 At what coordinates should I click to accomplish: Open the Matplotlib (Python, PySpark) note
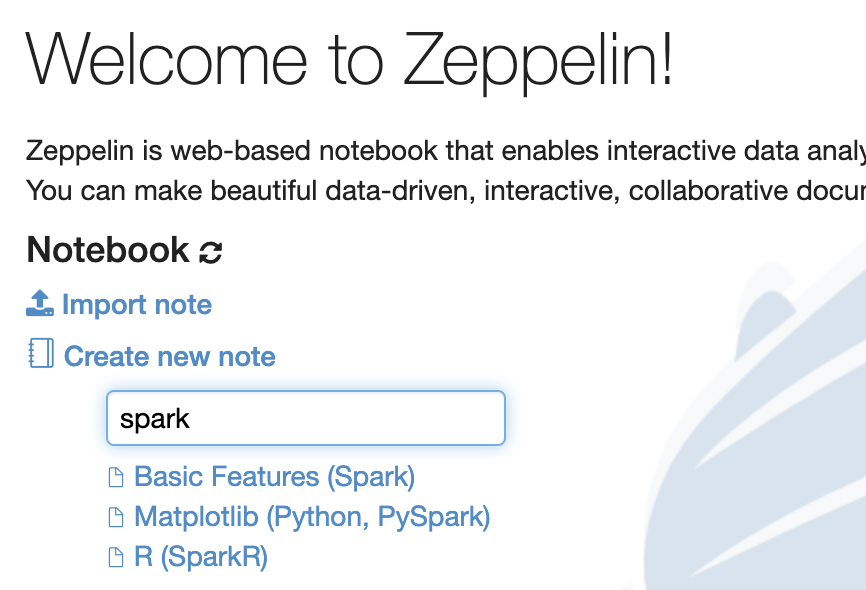point(312,517)
